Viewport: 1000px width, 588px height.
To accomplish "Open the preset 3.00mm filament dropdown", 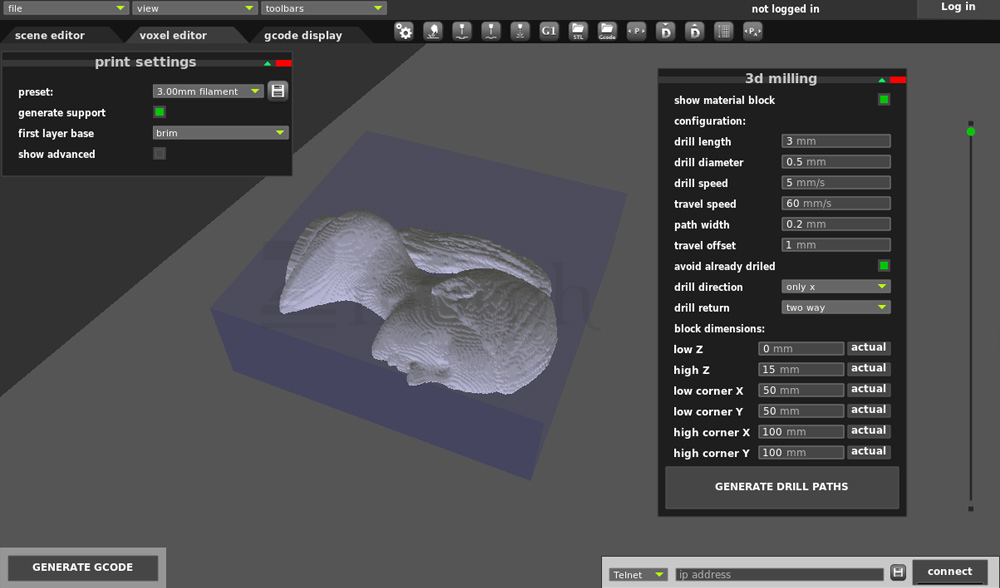I will point(208,91).
